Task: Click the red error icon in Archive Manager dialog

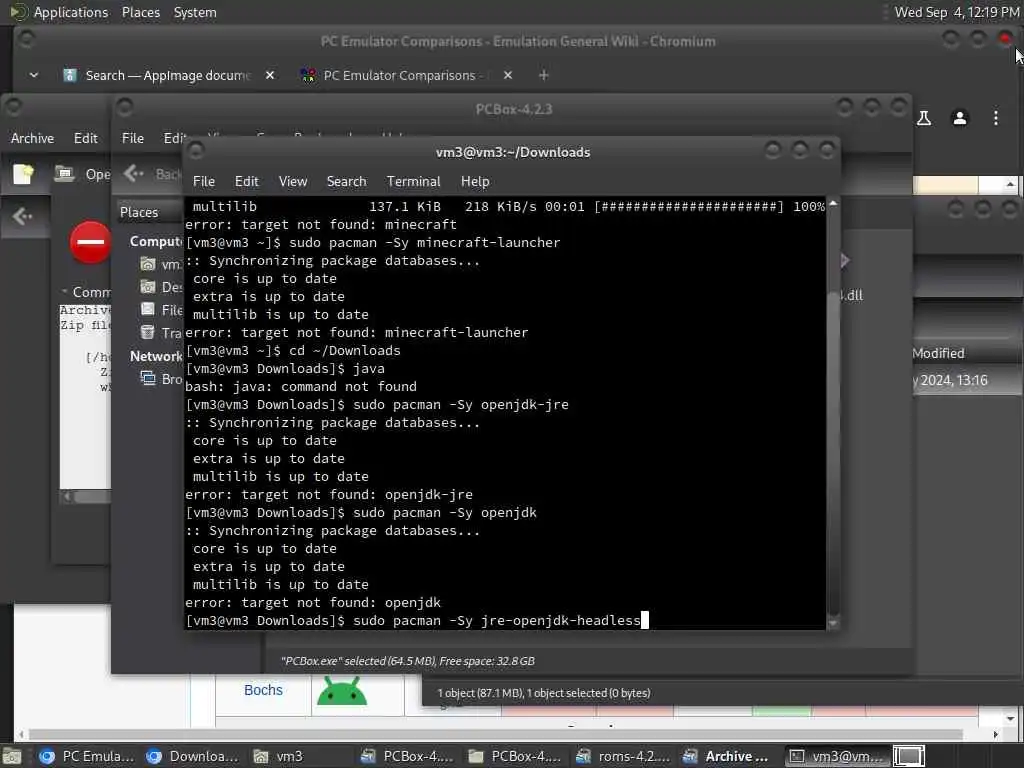Action: [90, 242]
